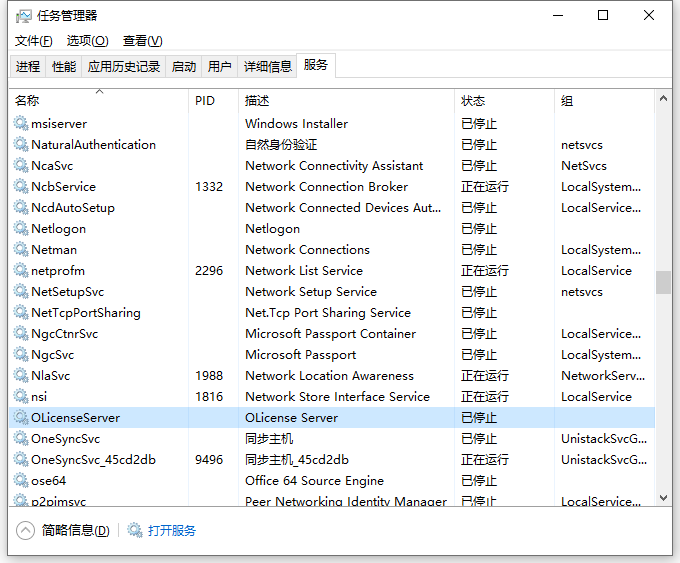The width and height of the screenshot is (680, 563).
Task: Click the gear icon beside msiserver service
Action: 21,124
